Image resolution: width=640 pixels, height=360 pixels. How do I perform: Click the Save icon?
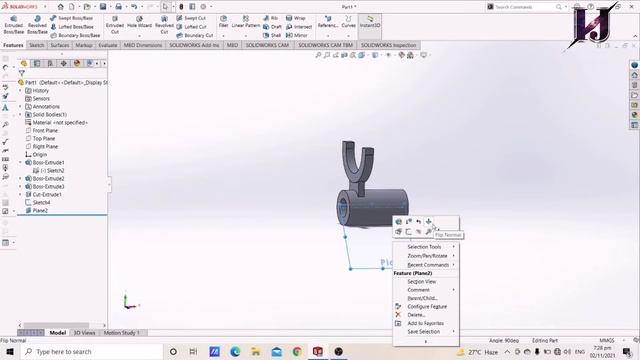point(103,7)
